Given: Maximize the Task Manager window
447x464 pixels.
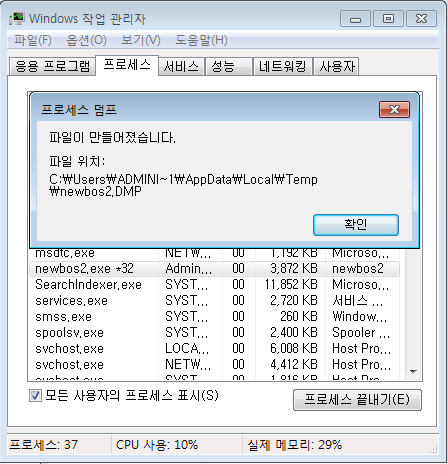Looking at the screenshot, I should click(388, 19).
